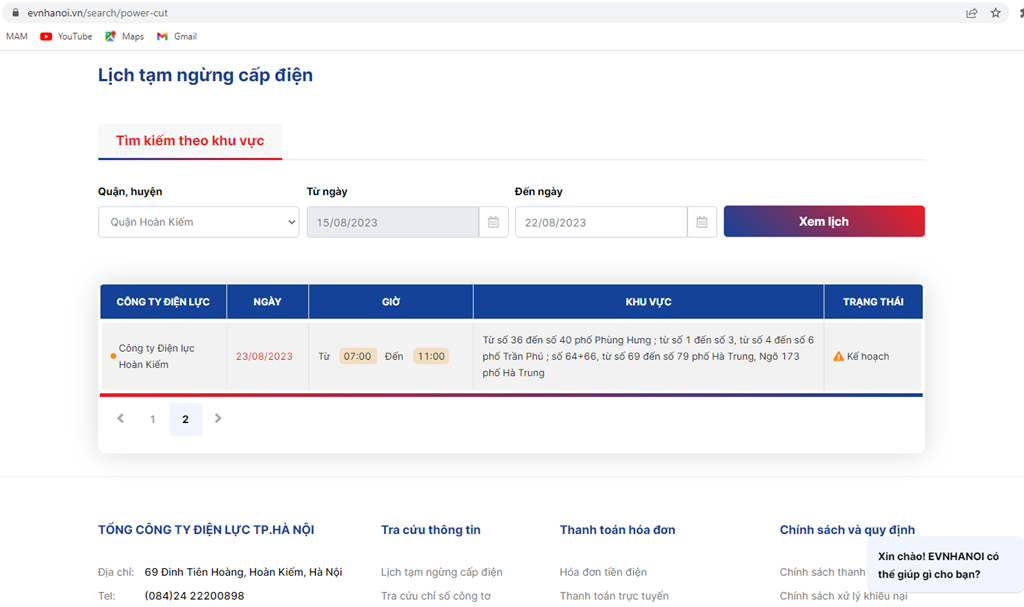Open the YouTube bookmark
1024x607 pixels.
point(66,37)
